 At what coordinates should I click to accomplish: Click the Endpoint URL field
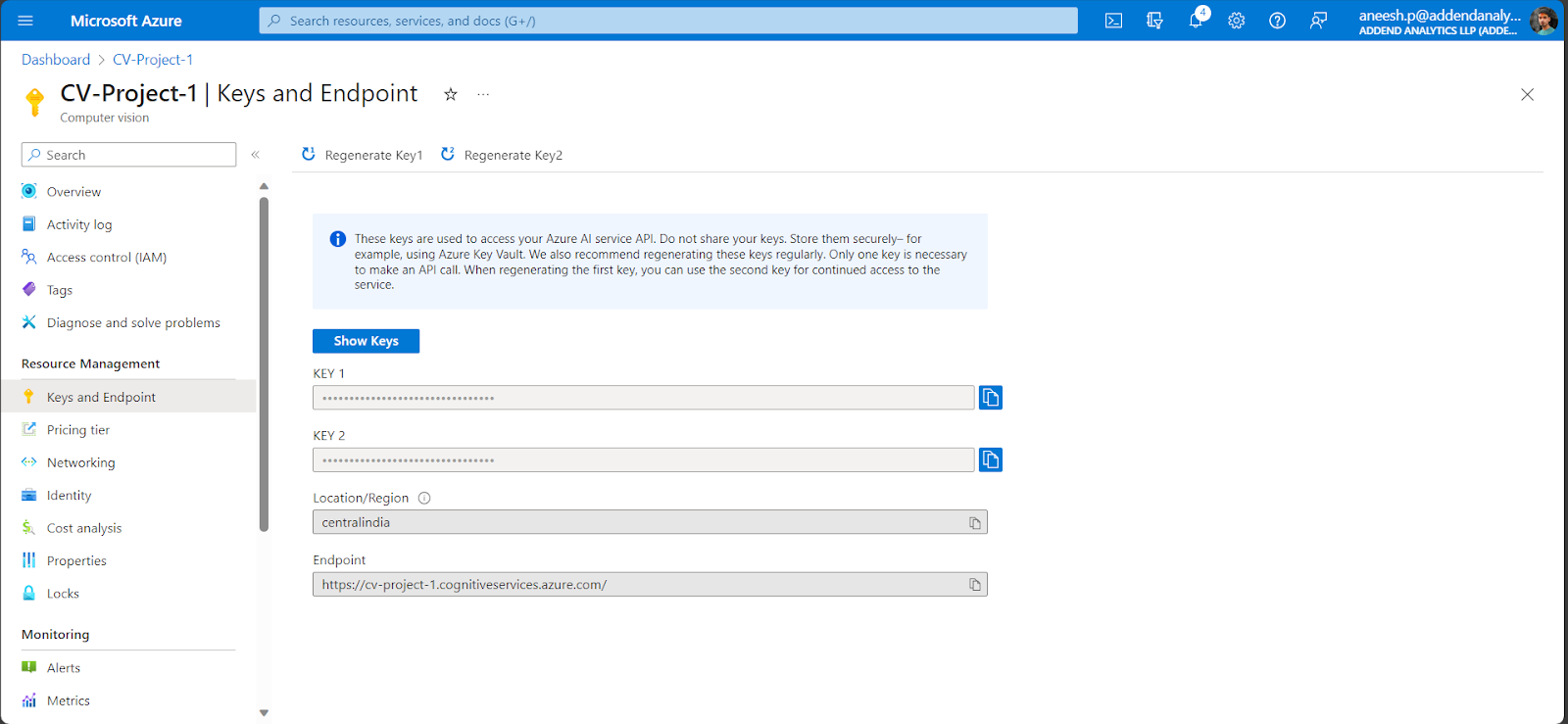coord(650,585)
